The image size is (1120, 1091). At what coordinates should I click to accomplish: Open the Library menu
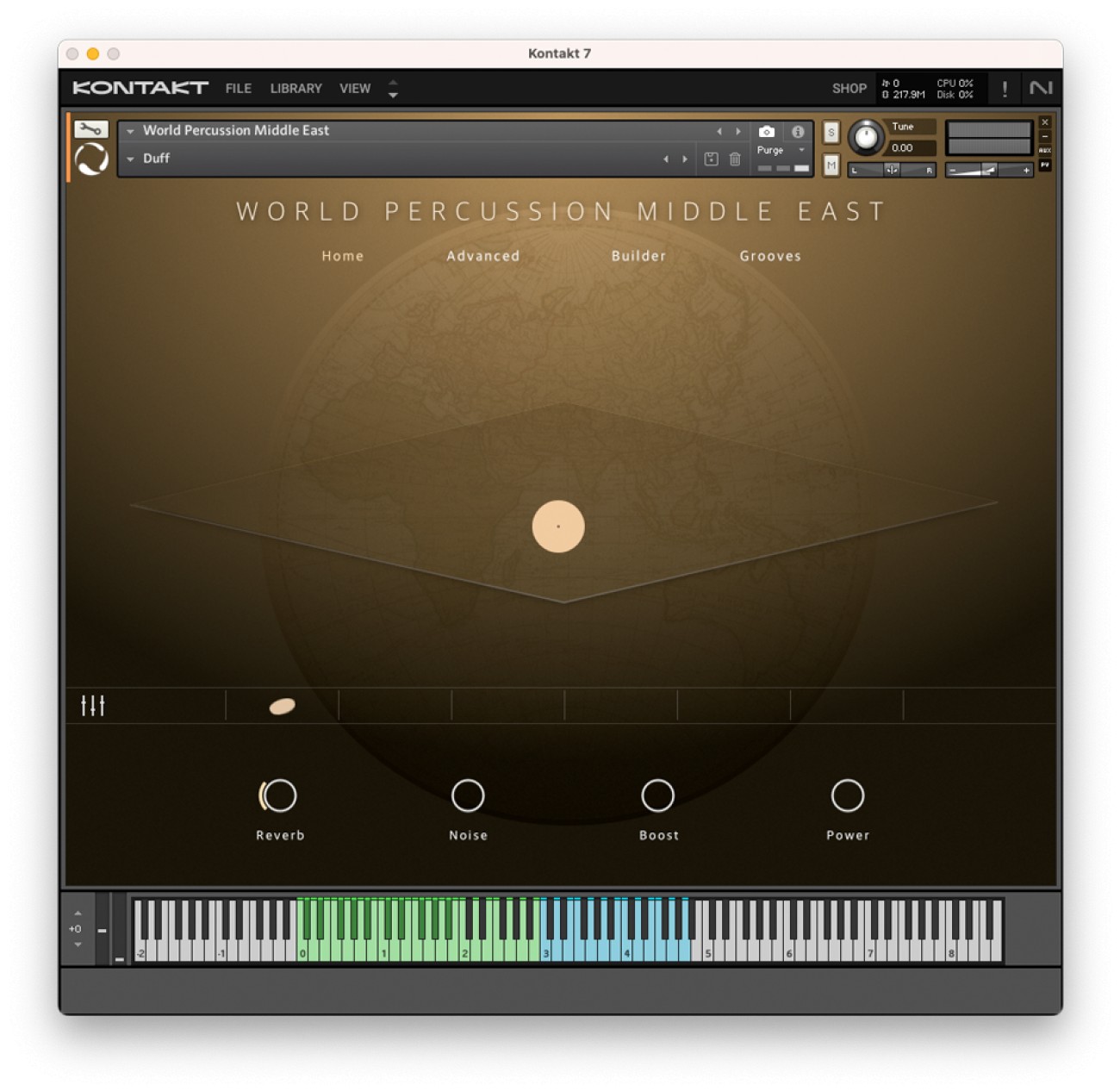[x=295, y=88]
